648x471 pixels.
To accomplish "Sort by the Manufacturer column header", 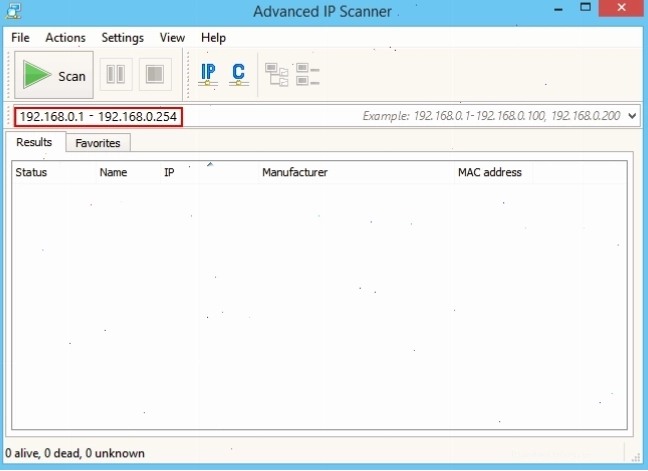I will [356, 172].
